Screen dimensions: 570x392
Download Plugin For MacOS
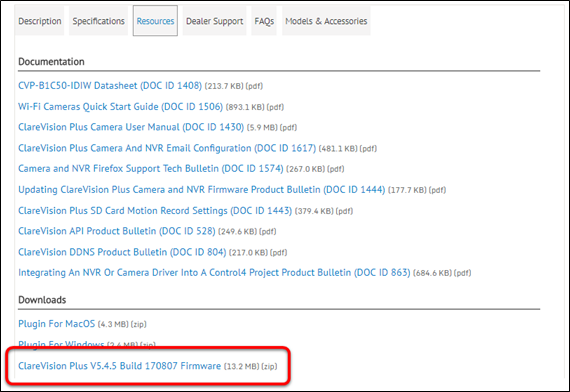56,324
